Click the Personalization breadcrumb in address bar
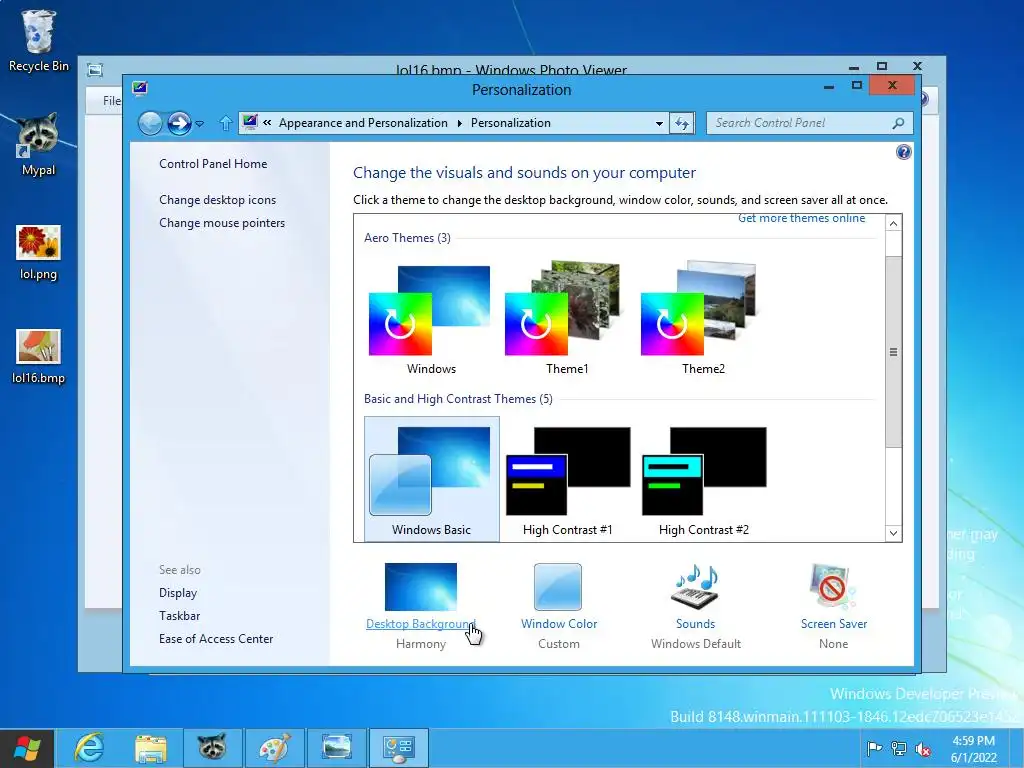 [x=511, y=123]
